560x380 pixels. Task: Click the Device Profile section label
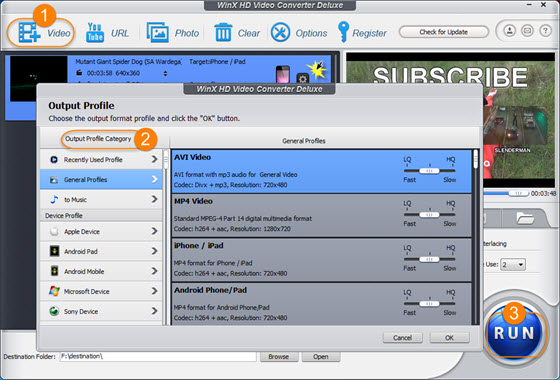(x=64, y=215)
